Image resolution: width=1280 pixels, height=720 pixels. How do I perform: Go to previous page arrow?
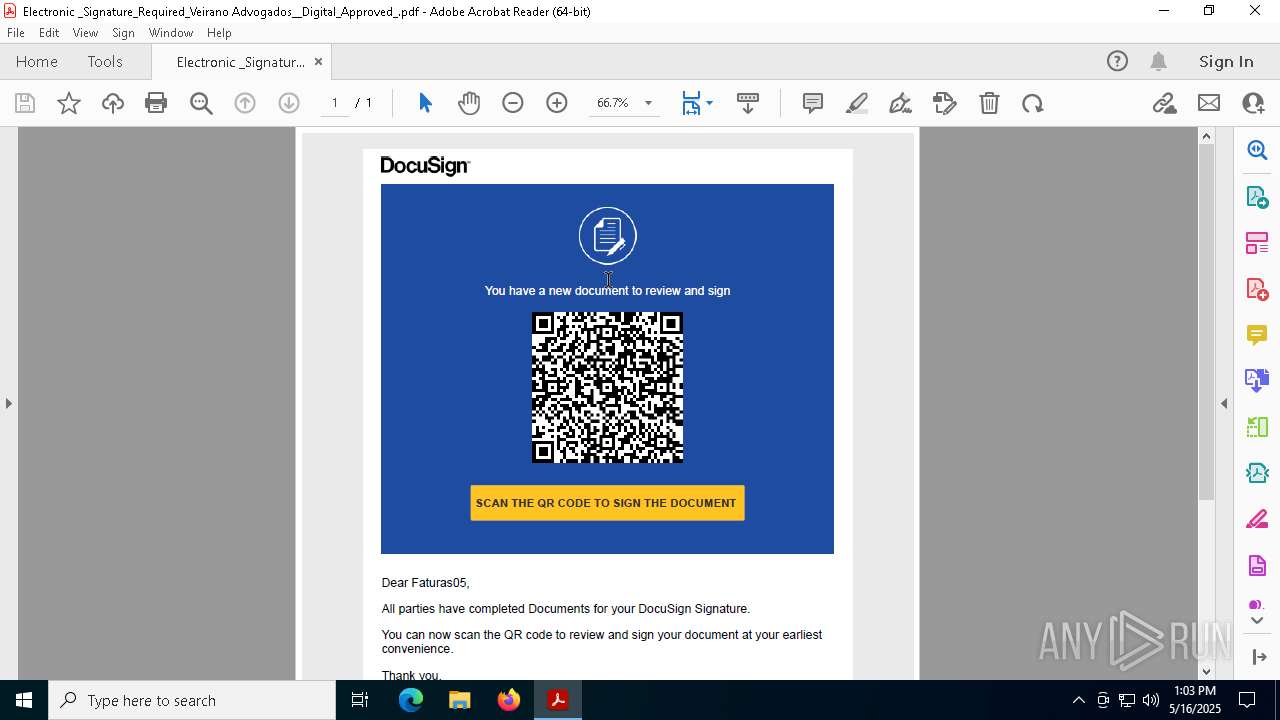click(245, 103)
